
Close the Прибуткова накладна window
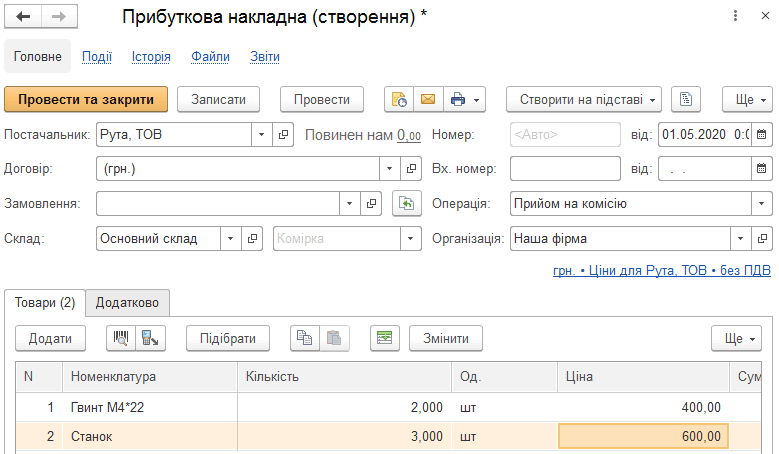tap(765, 16)
